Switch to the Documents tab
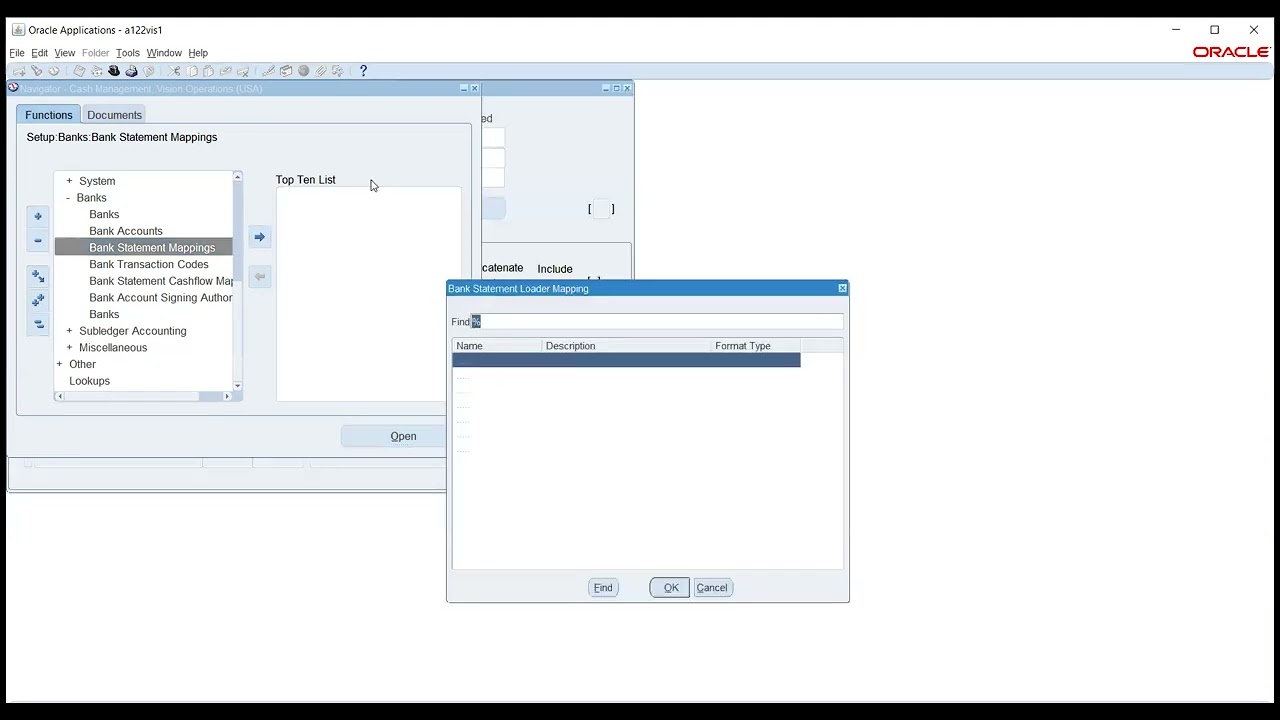This screenshot has width=1280, height=720. (x=114, y=115)
